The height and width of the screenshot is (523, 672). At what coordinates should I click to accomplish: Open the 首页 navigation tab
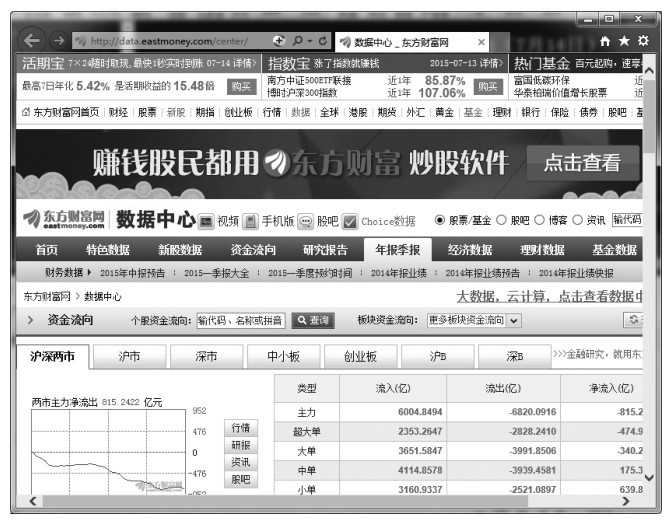point(46,249)
